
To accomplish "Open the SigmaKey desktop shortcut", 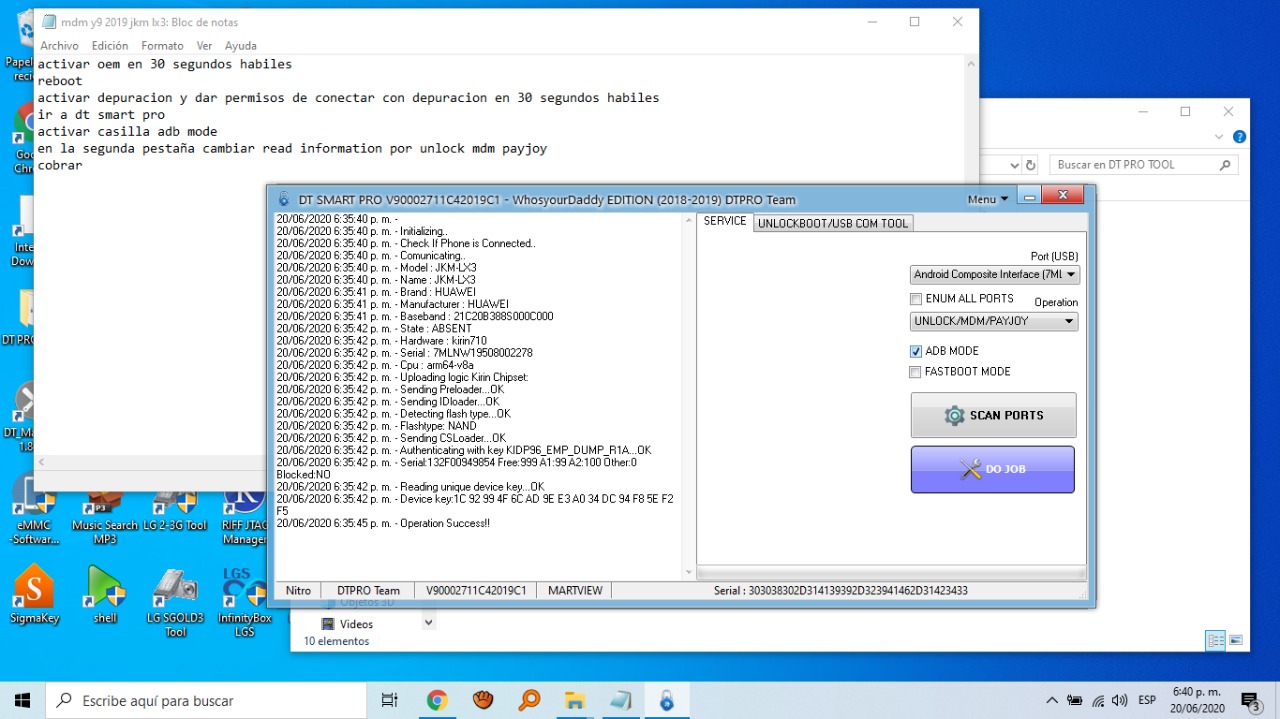I will click(x=34, y=594).
